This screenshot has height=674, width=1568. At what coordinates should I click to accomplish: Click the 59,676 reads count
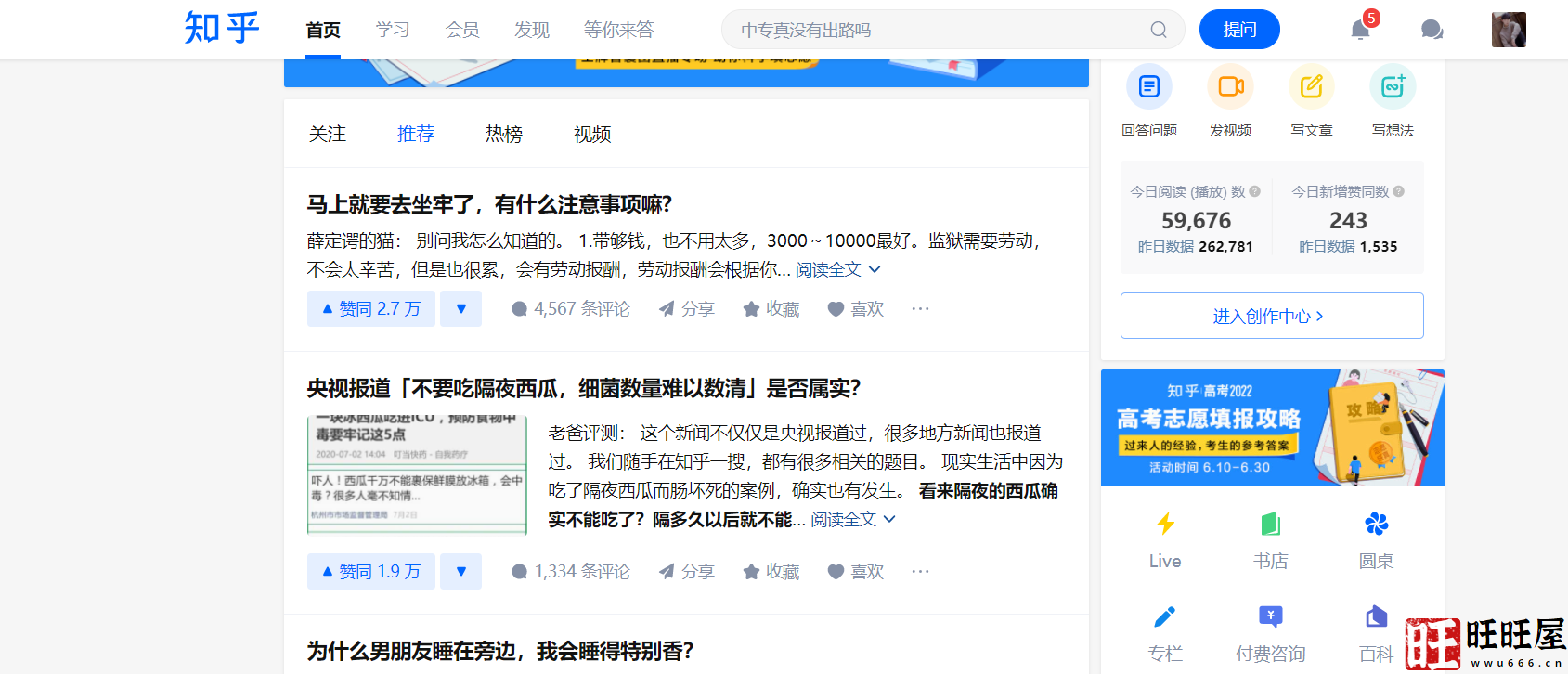(1196, 220)
